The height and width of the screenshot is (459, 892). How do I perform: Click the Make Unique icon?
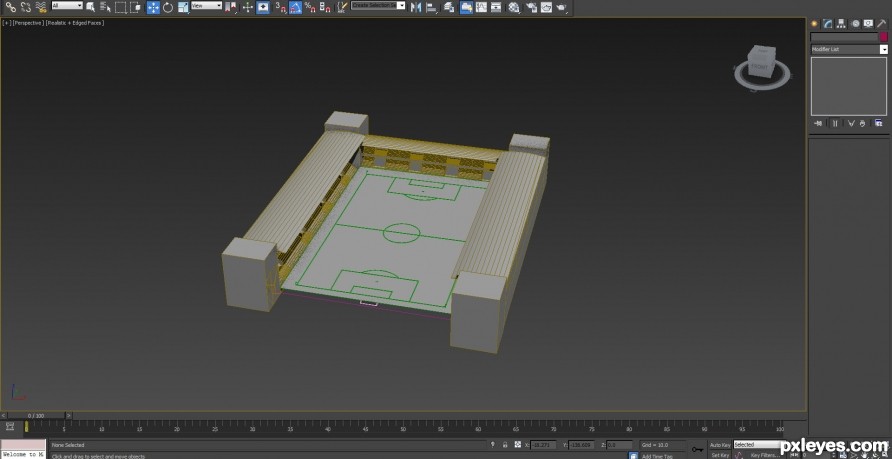point(851,123)
